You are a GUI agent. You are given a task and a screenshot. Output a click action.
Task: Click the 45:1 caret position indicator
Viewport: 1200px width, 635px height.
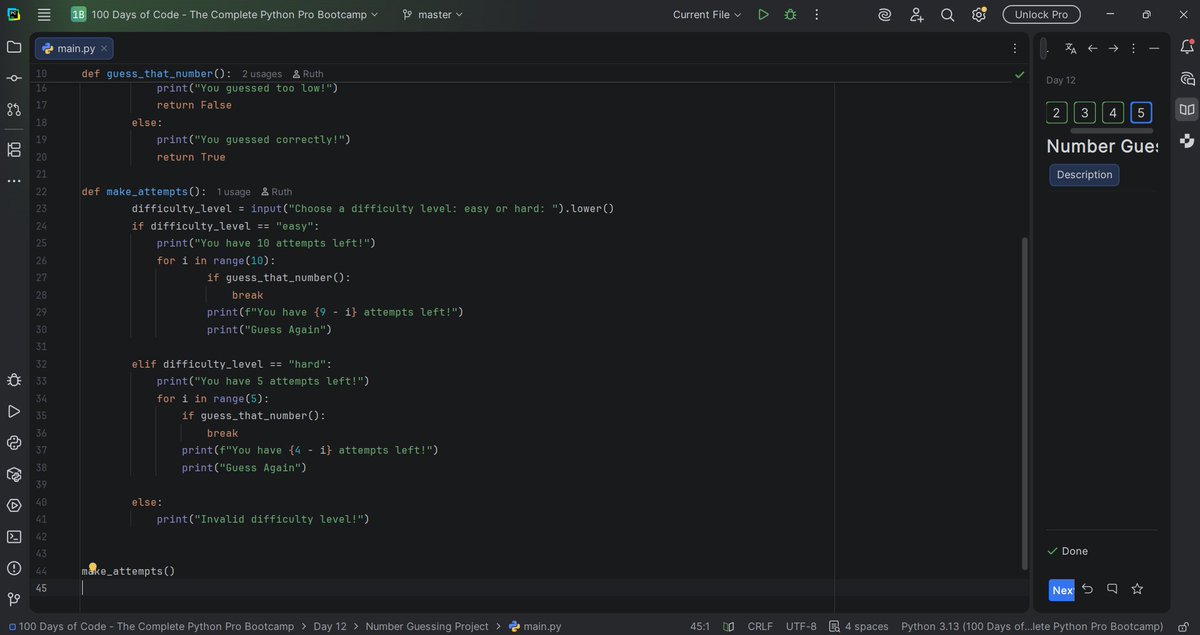pos(700,626)
